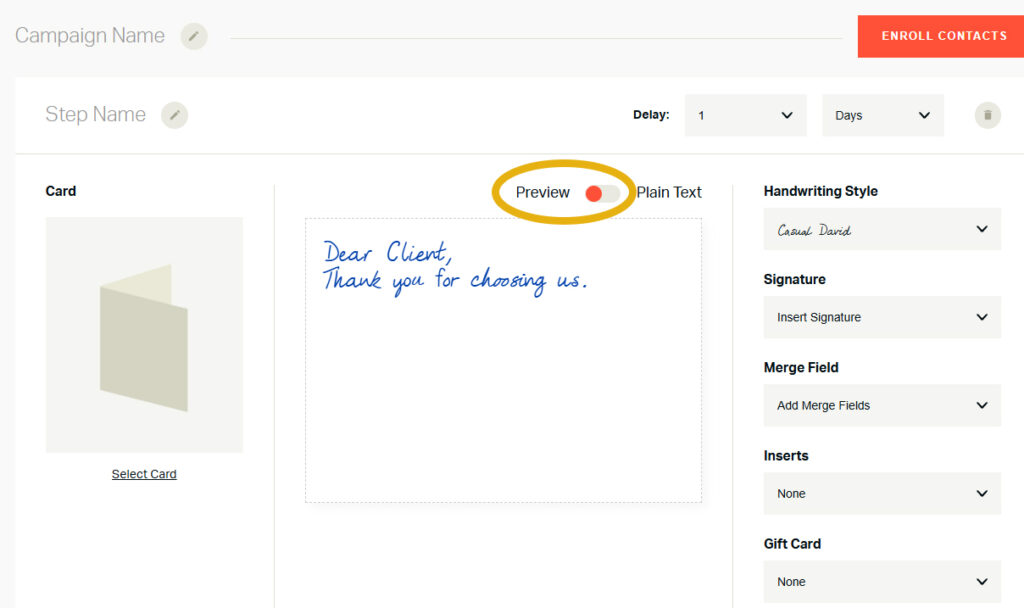Screen dimensions: 1024x608
Task: Expand the Days unit dropdown
Action: (882, 115)
